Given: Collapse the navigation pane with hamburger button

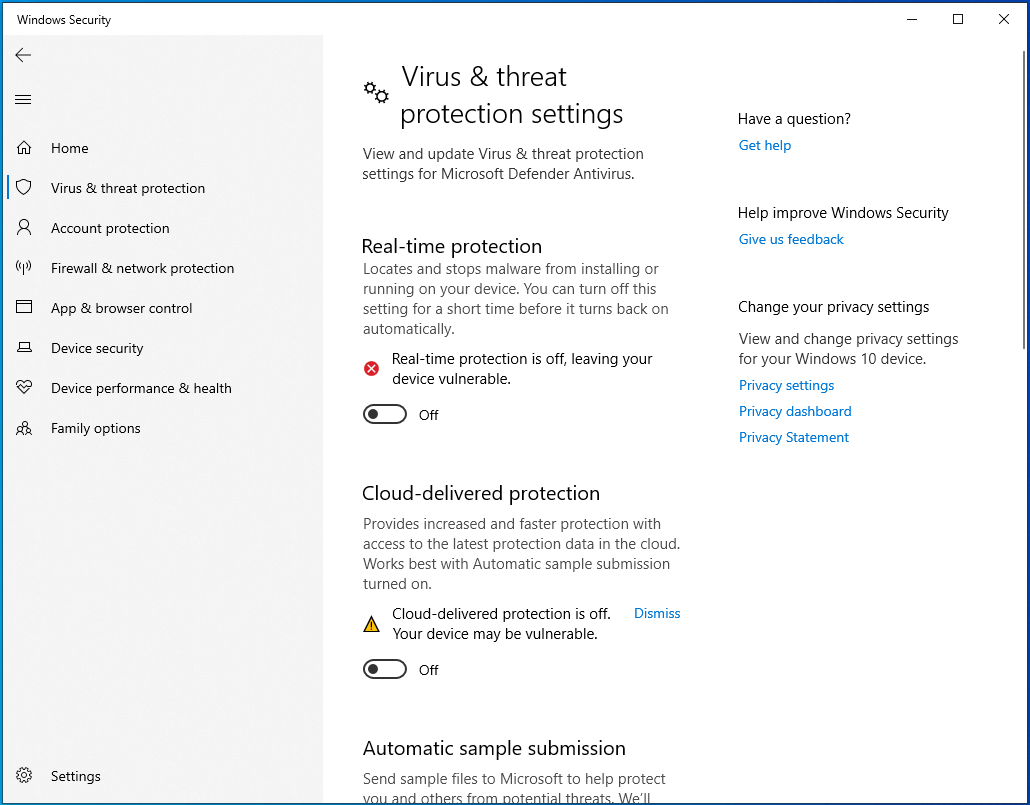Looking at the screenshot, I should click(23, 99).
